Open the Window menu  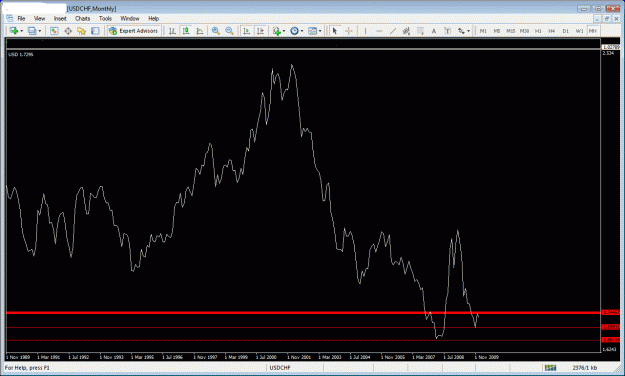(x=130, y=18)
